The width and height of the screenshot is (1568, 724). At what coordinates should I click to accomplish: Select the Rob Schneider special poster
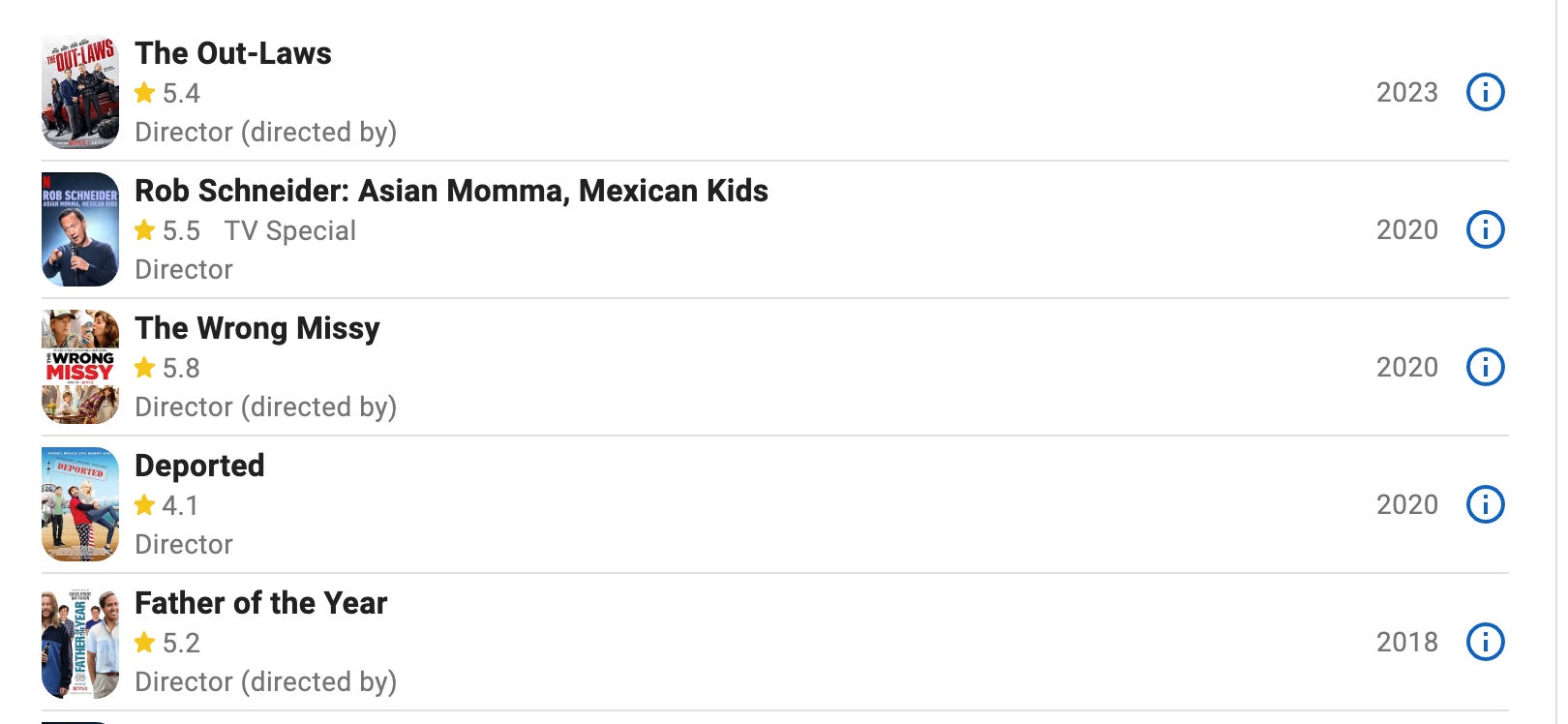point(80,229)
